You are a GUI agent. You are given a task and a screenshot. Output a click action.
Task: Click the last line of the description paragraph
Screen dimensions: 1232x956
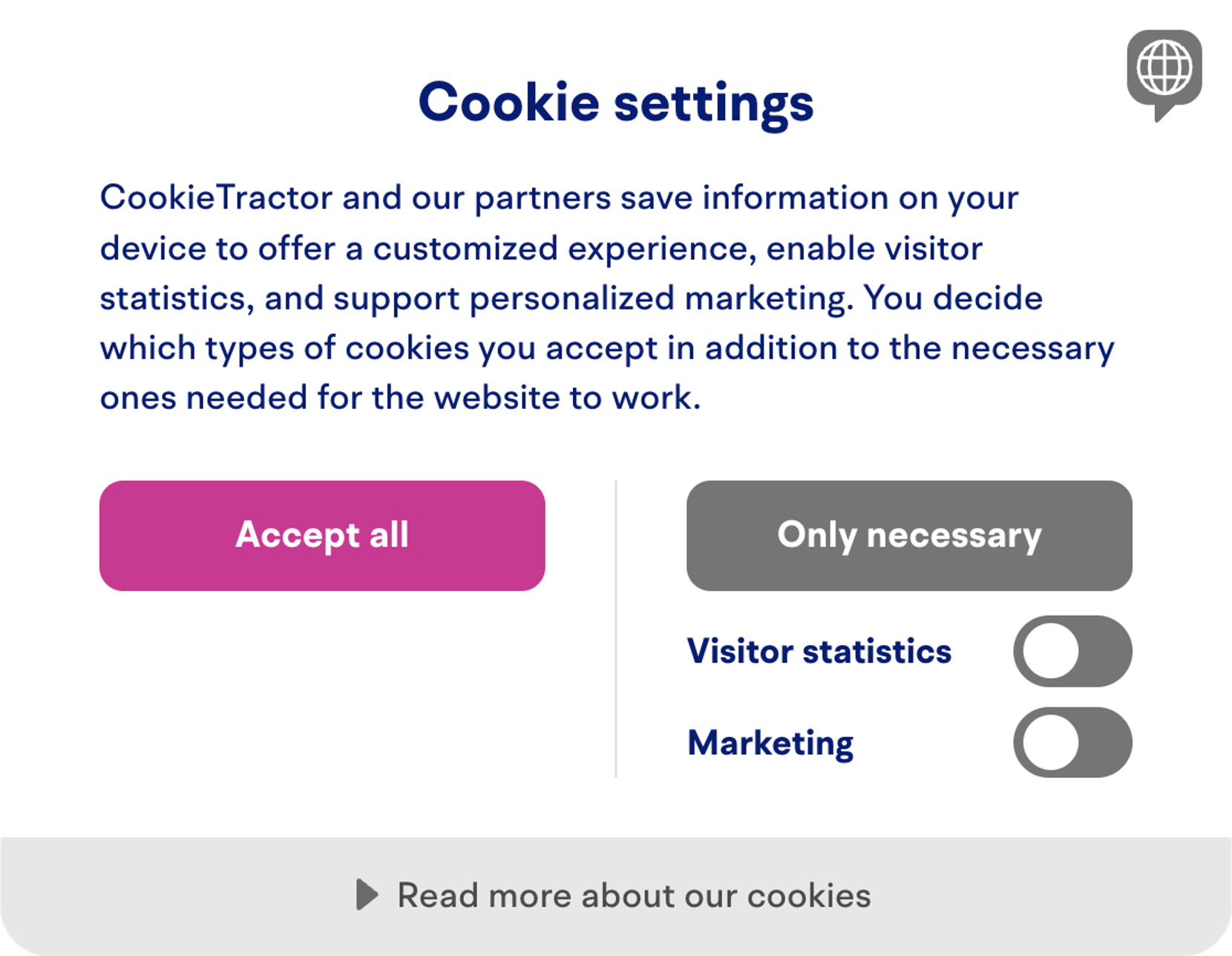[400, 398]
